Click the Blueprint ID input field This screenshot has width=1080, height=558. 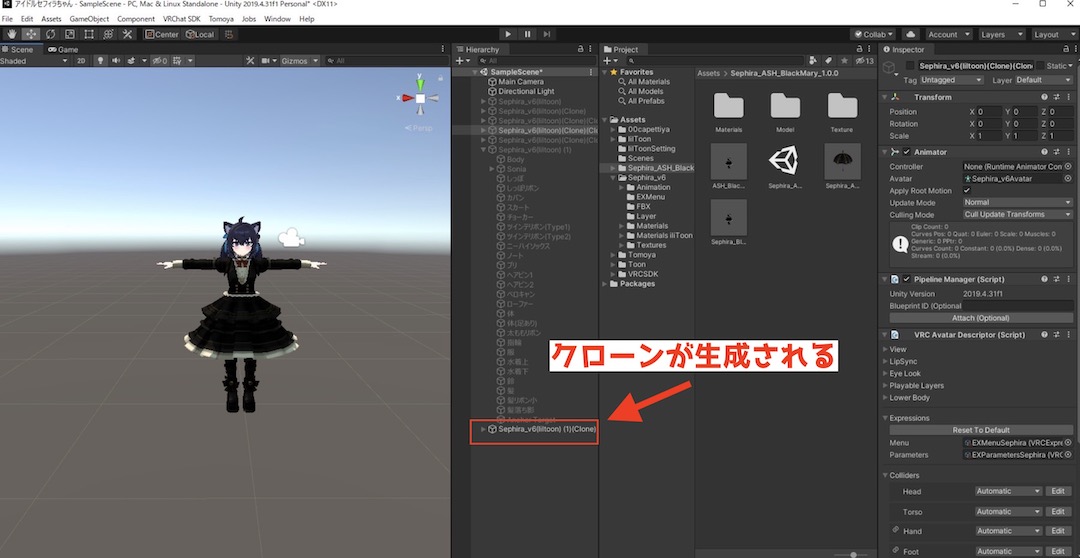click(x=1017, y=305)
